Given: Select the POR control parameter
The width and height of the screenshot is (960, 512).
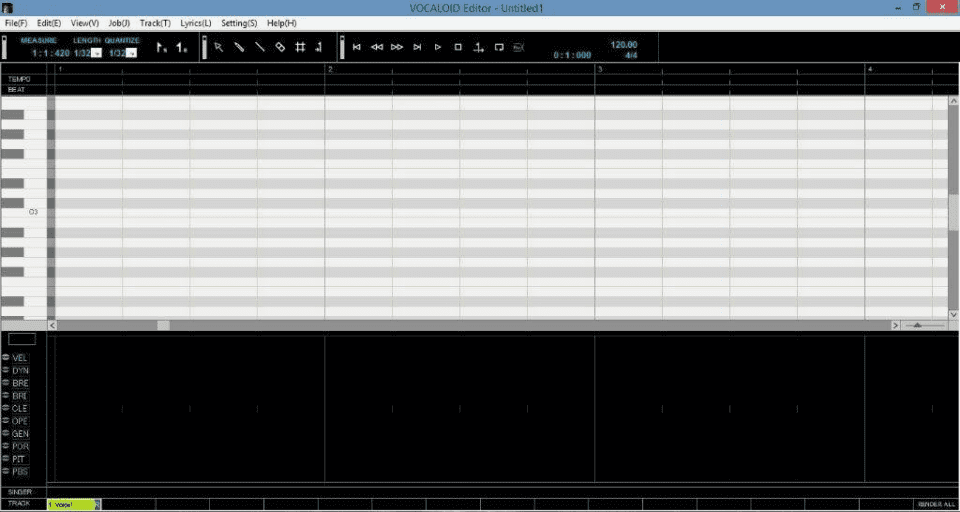Looking at the screenshot, I should pyautogui.click(x=20, y=446).
